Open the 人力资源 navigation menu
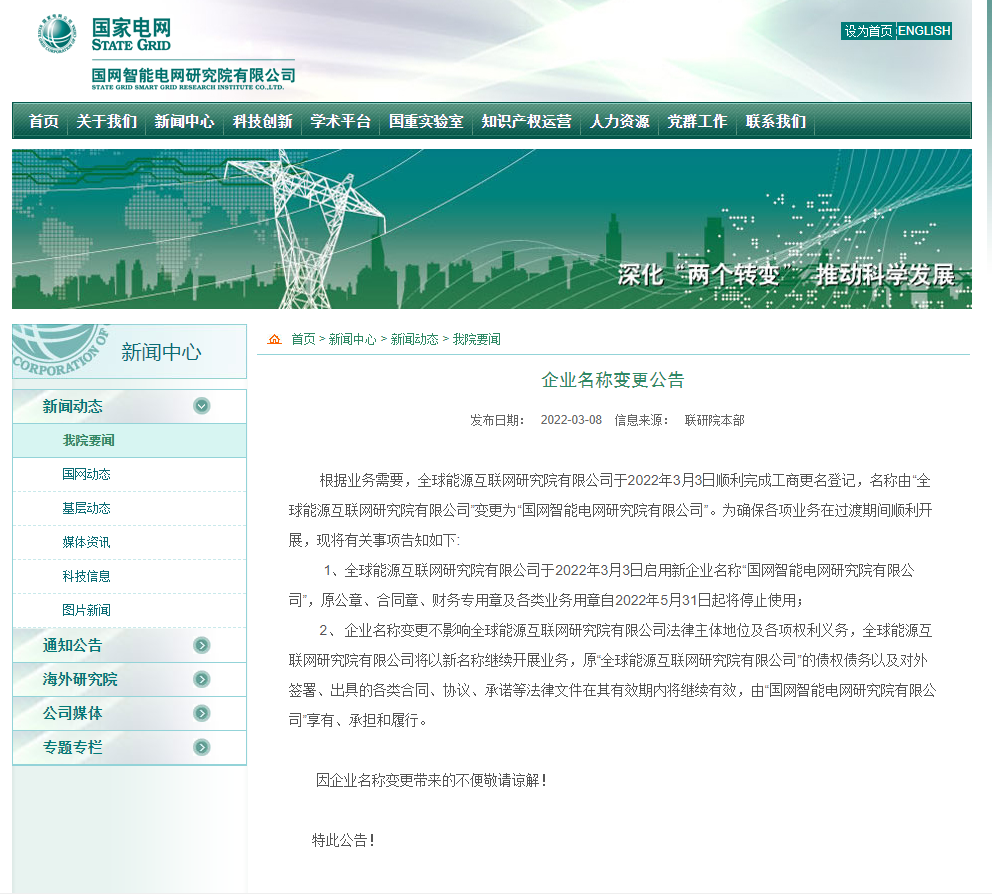The height and width of the screenshot is (896, 992). pos(619,121)
